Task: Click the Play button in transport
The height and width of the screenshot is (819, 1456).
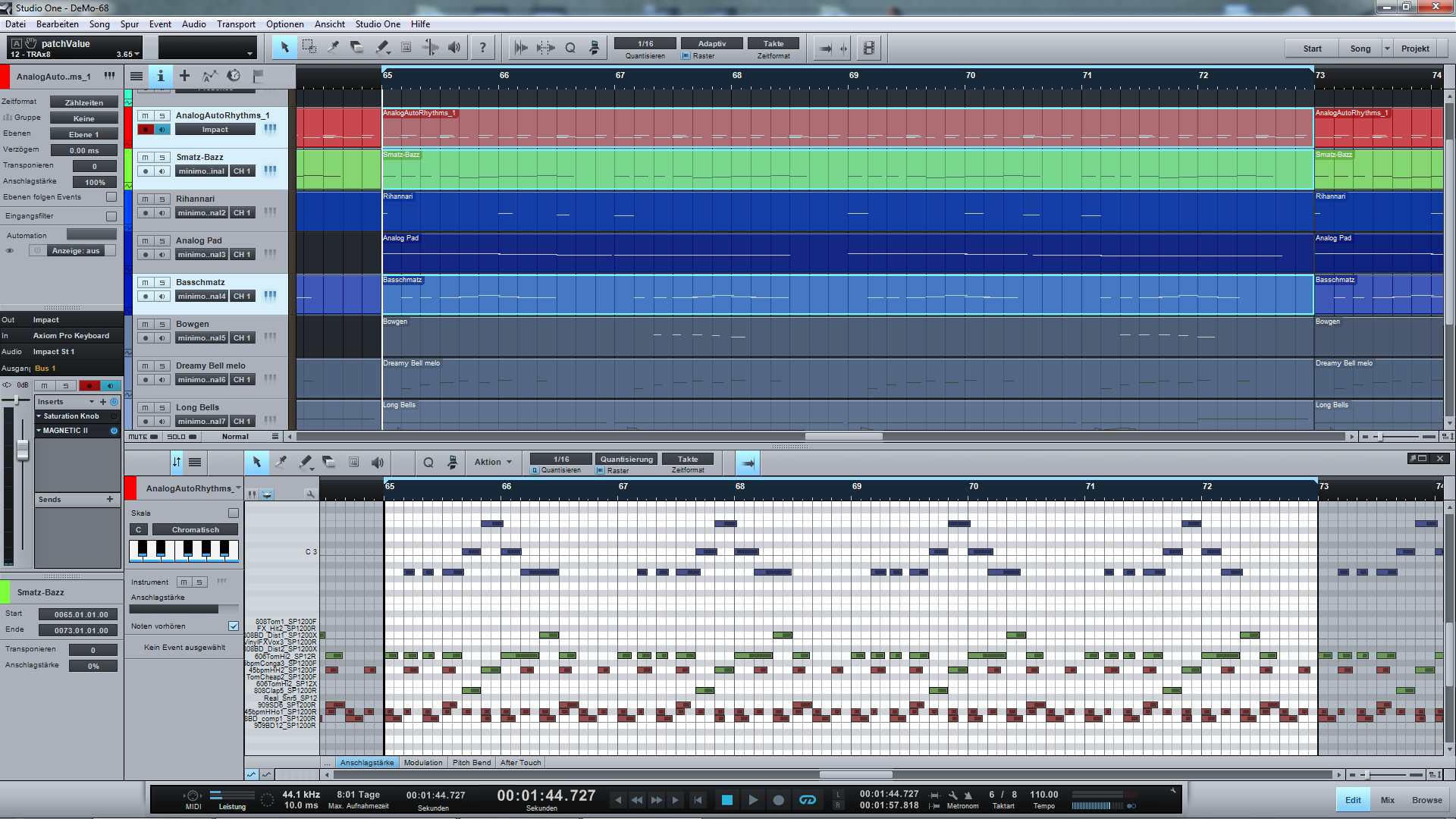Action: click(752, 800)
